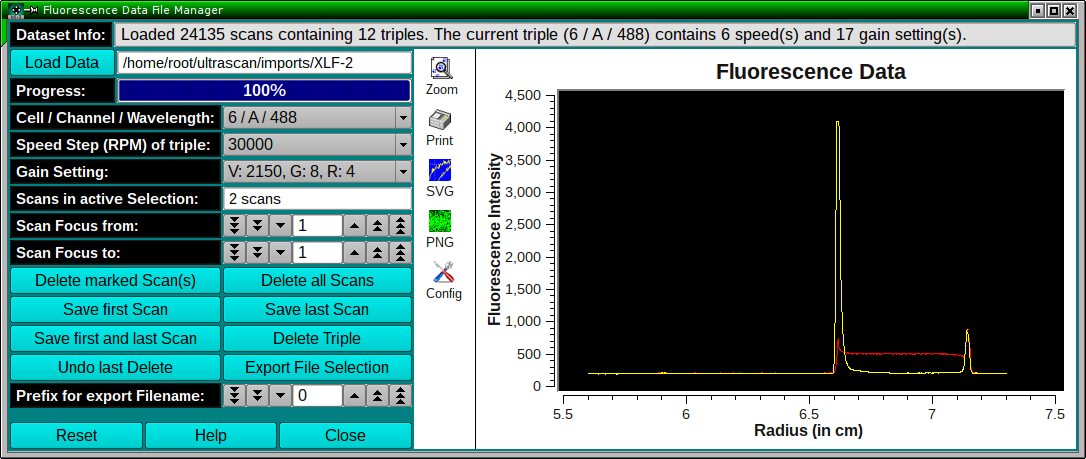The height and width of the screenshot is (459, 1086).
Task: Click Save last Scan button
Action: coord(317,309)
